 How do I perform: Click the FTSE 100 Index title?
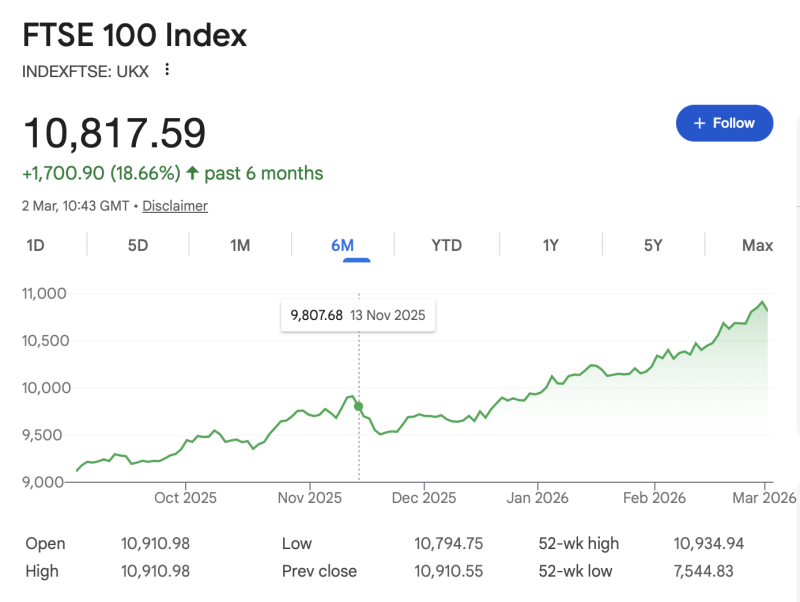coord(134,36)
